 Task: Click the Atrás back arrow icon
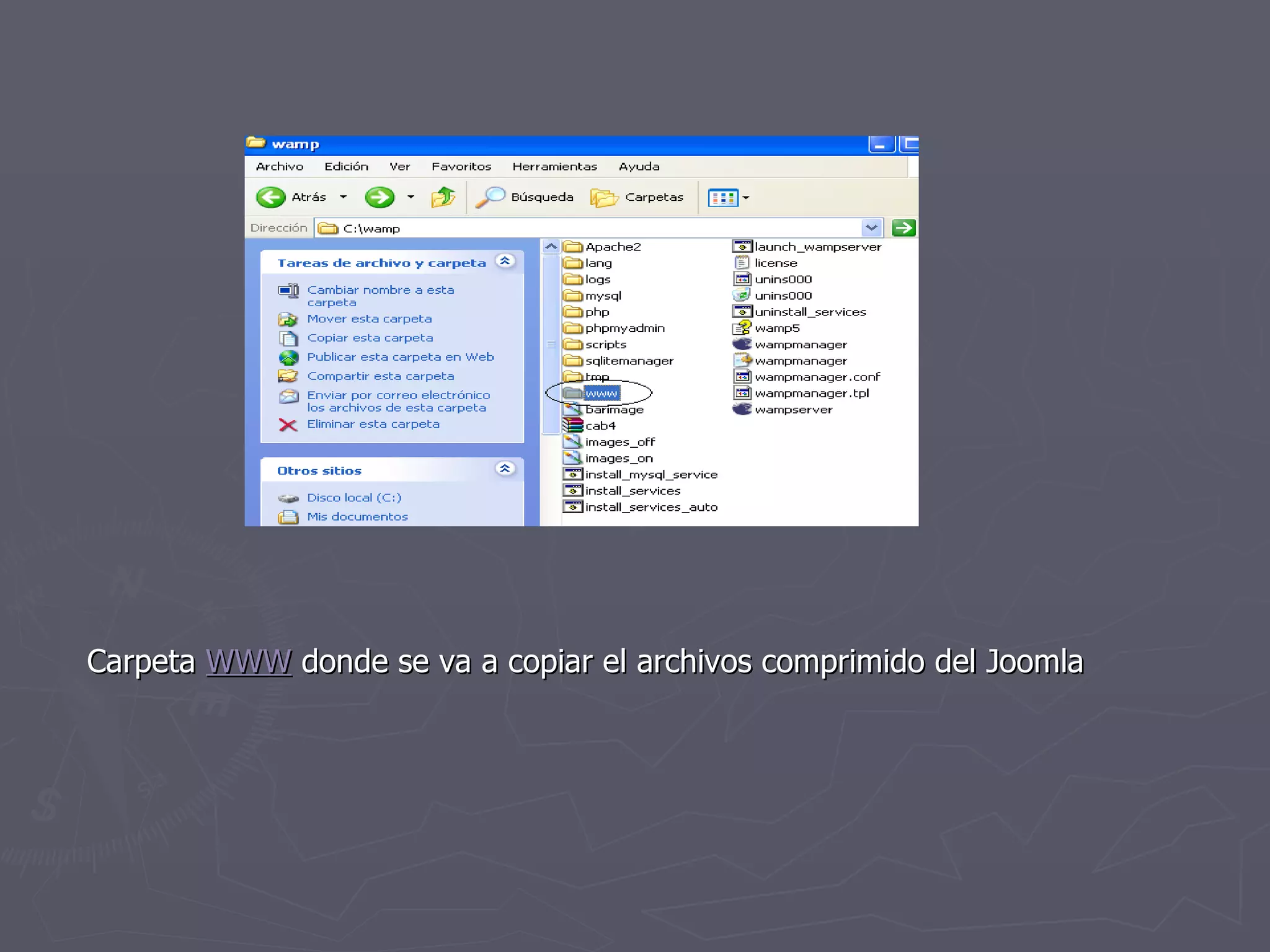coord(271,197)
